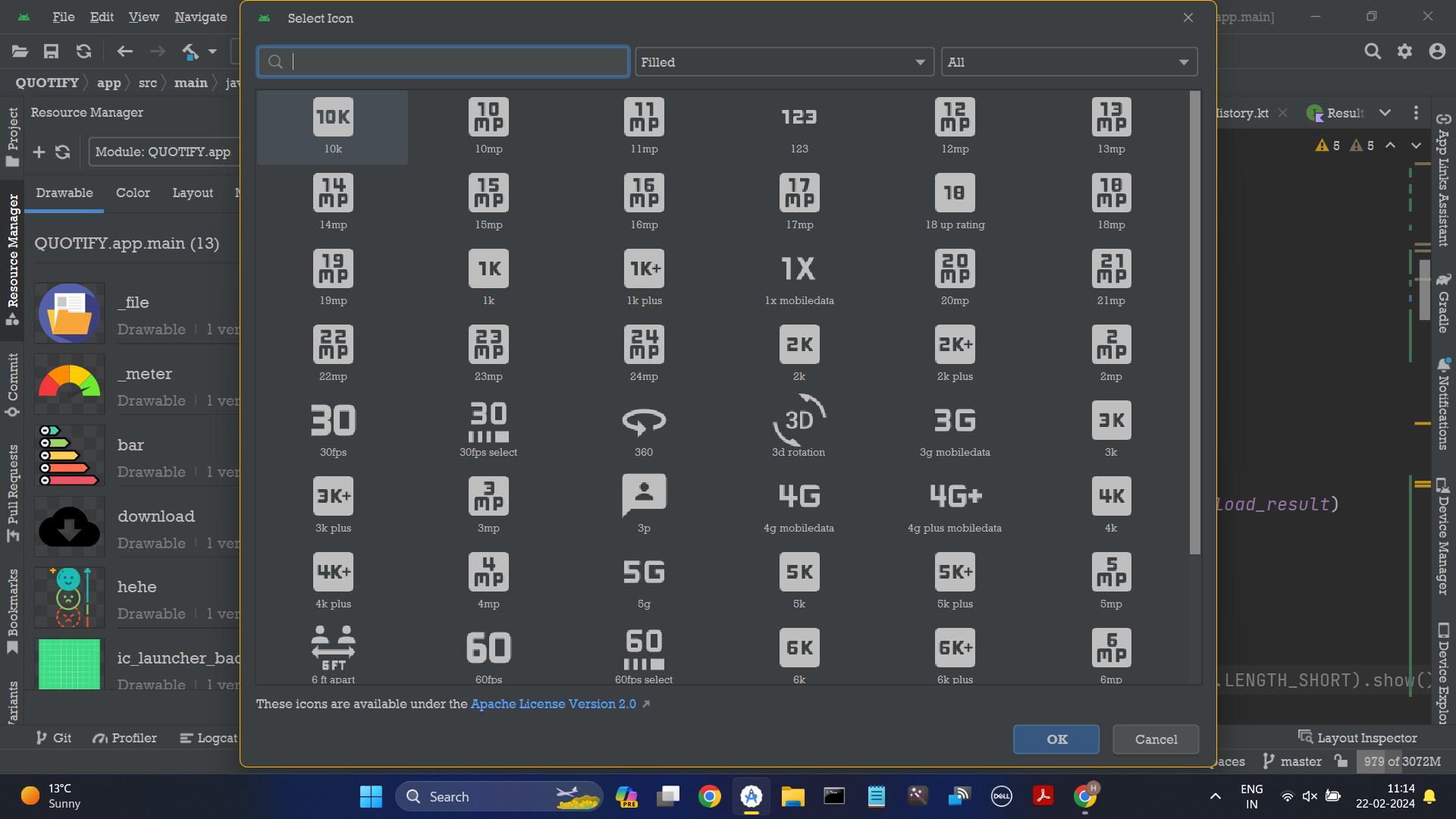Select the 5g icon
The image size is (1456, 819).
(x=644, y=573)
